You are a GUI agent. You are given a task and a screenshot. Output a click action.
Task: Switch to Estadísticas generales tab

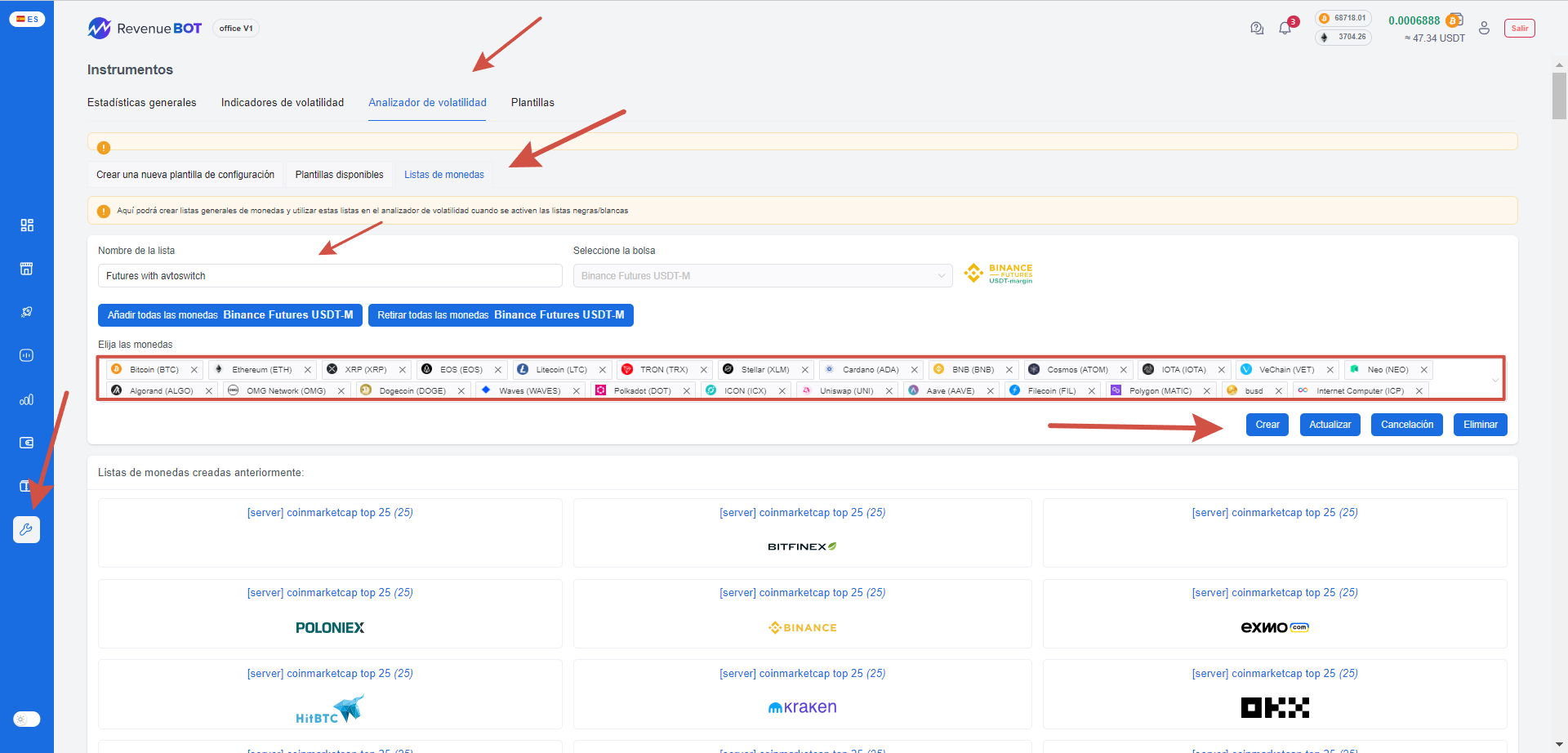click(x=142, y=103)
